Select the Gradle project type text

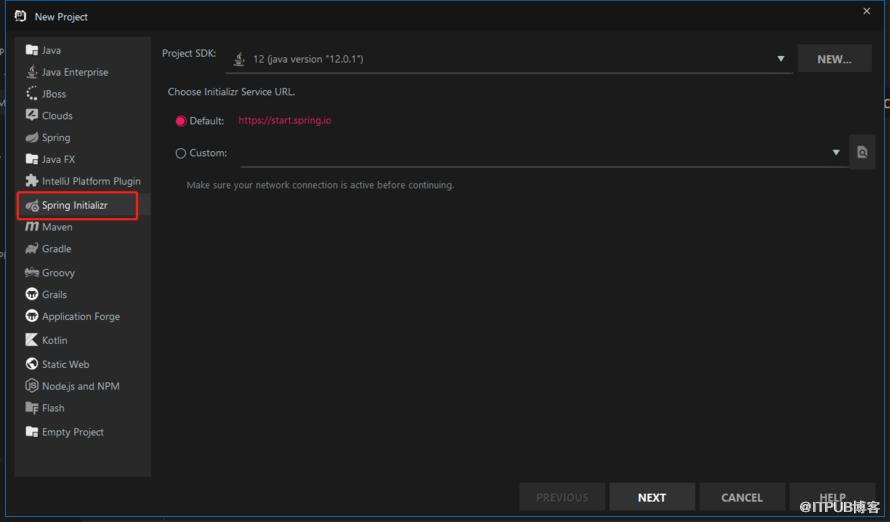click(56, 249)
